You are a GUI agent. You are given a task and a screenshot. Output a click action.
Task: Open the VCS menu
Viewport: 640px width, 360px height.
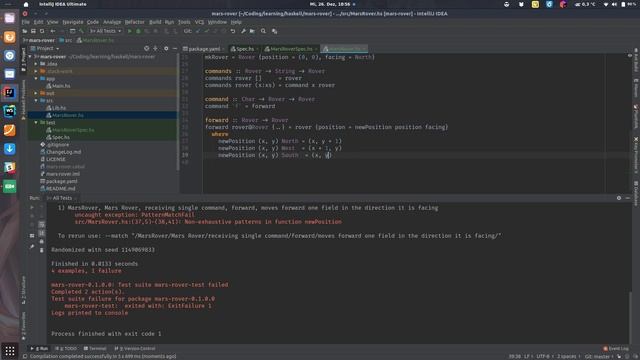click(x=199, y=22)
